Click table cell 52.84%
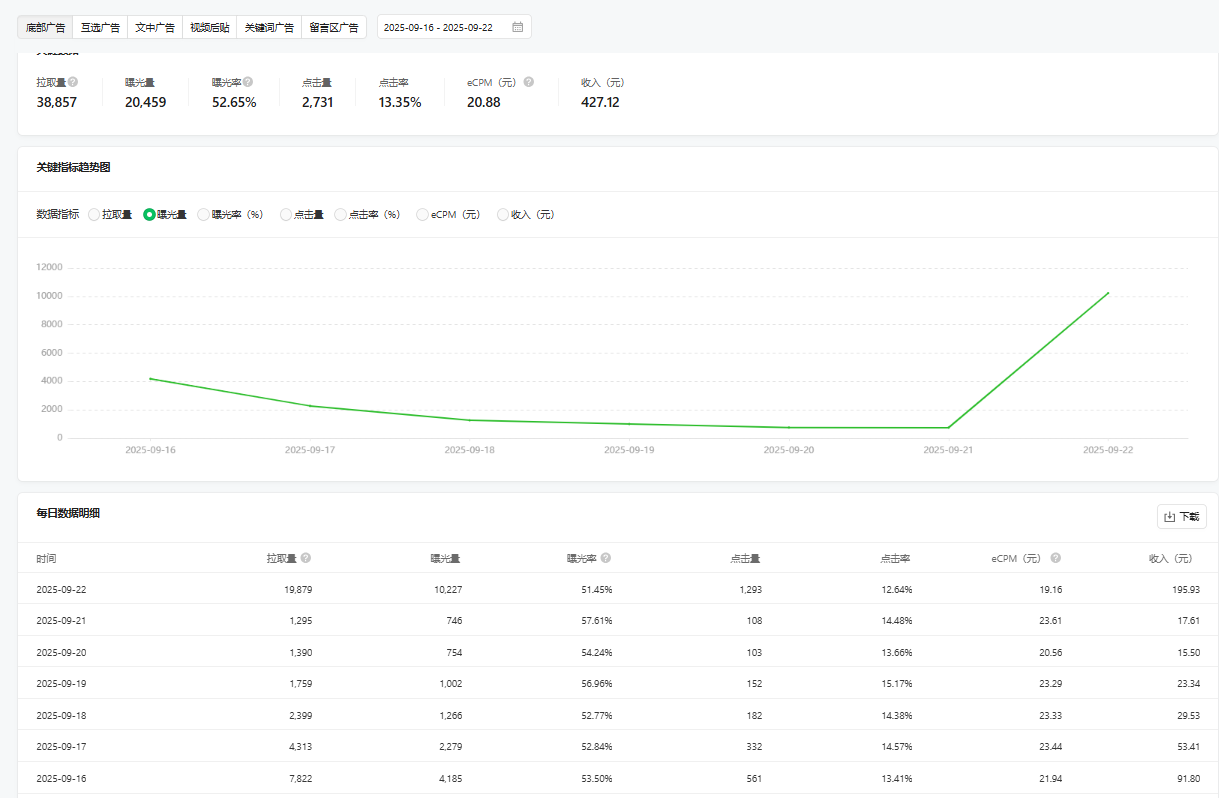 point(597,747)
